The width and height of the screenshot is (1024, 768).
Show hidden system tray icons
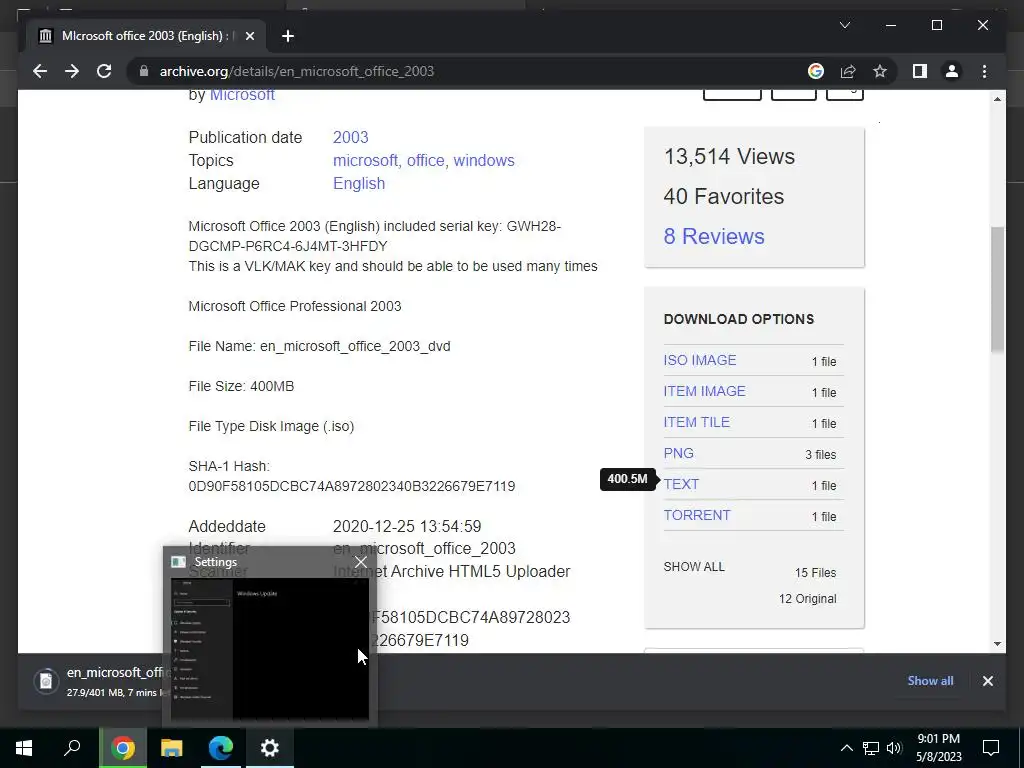click(x=846, y=748)
